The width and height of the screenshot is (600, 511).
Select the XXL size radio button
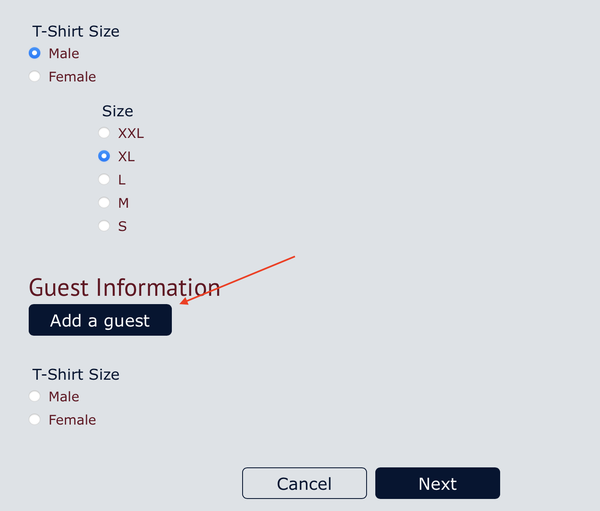point(104,133)
